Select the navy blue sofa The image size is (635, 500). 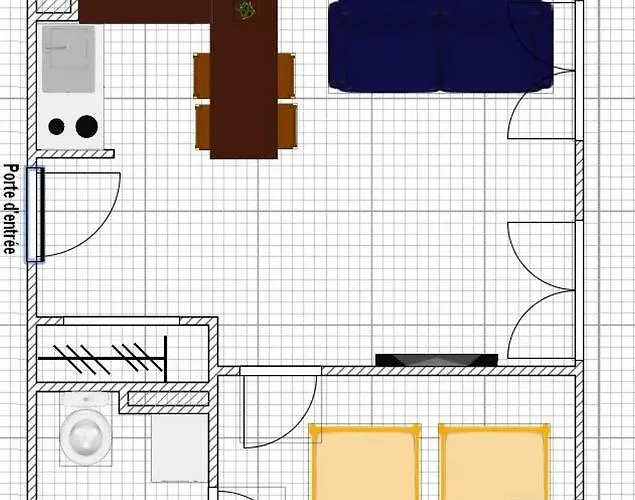pyautogui.click(x=441, y=47)
